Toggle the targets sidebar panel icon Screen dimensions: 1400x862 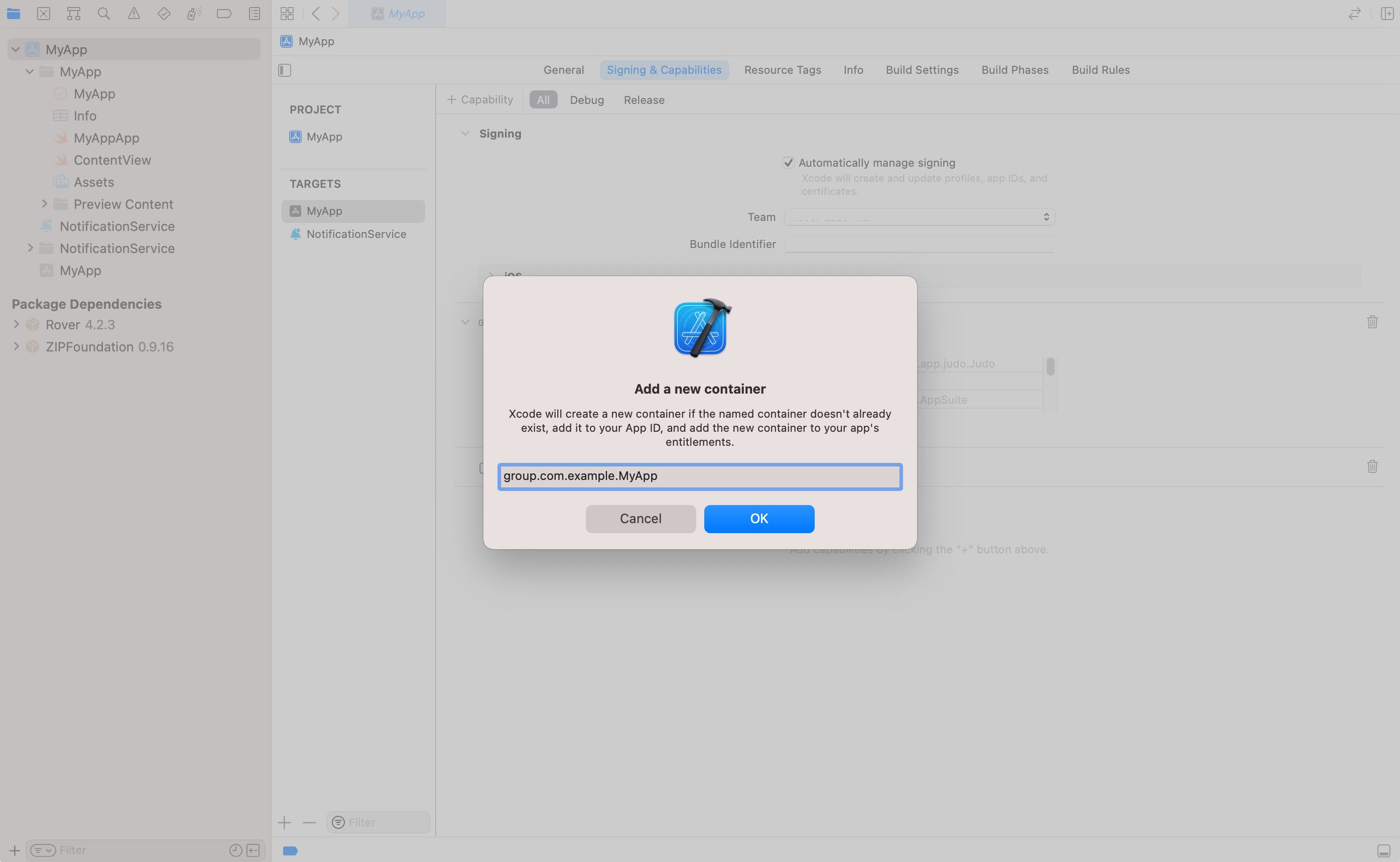[285, 70]
